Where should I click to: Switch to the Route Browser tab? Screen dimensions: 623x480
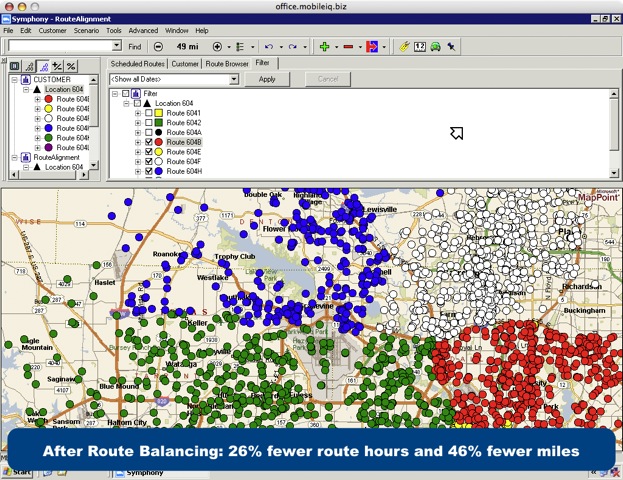(x=226, y=63)
